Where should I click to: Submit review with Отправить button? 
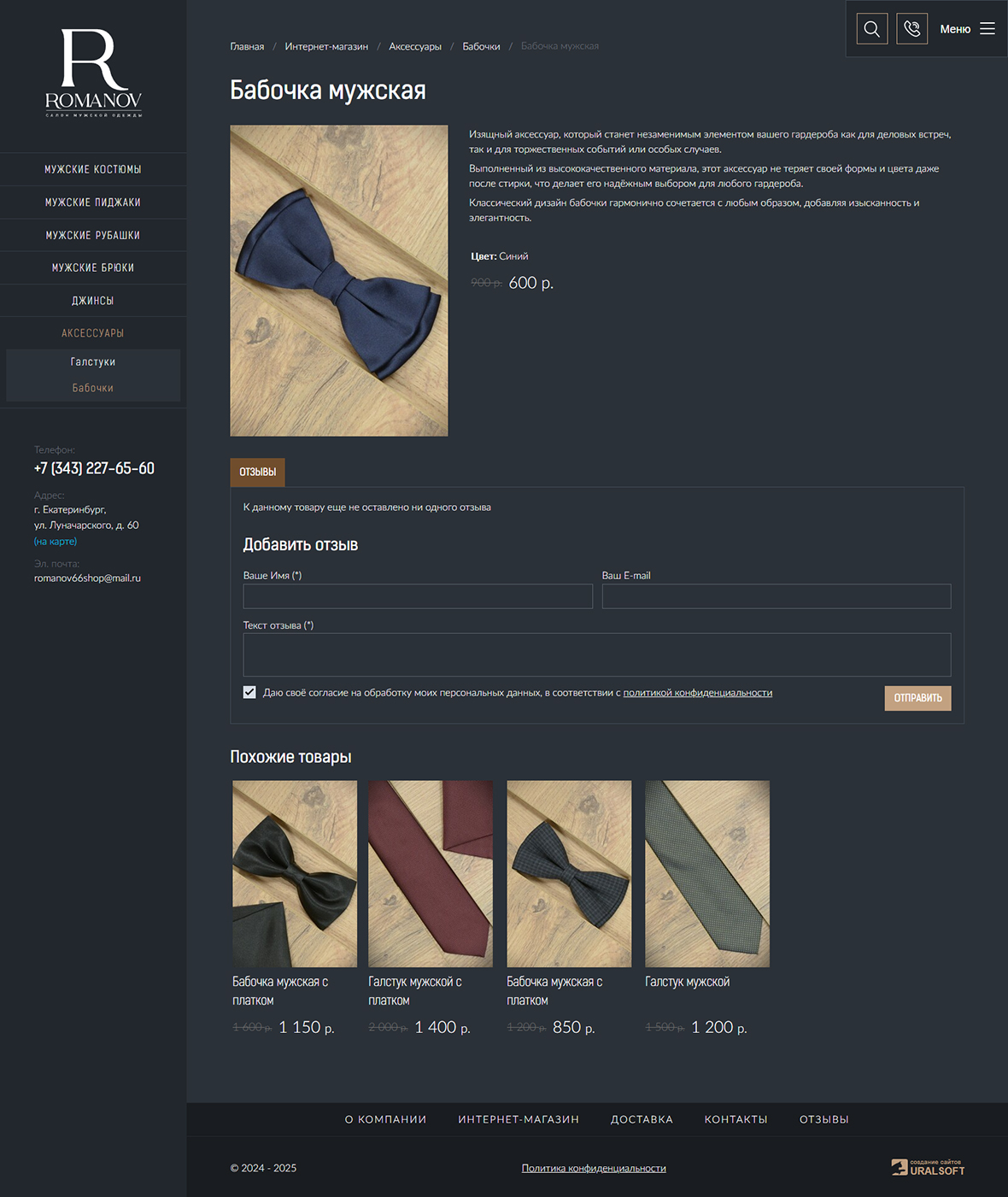pos(917,698)
